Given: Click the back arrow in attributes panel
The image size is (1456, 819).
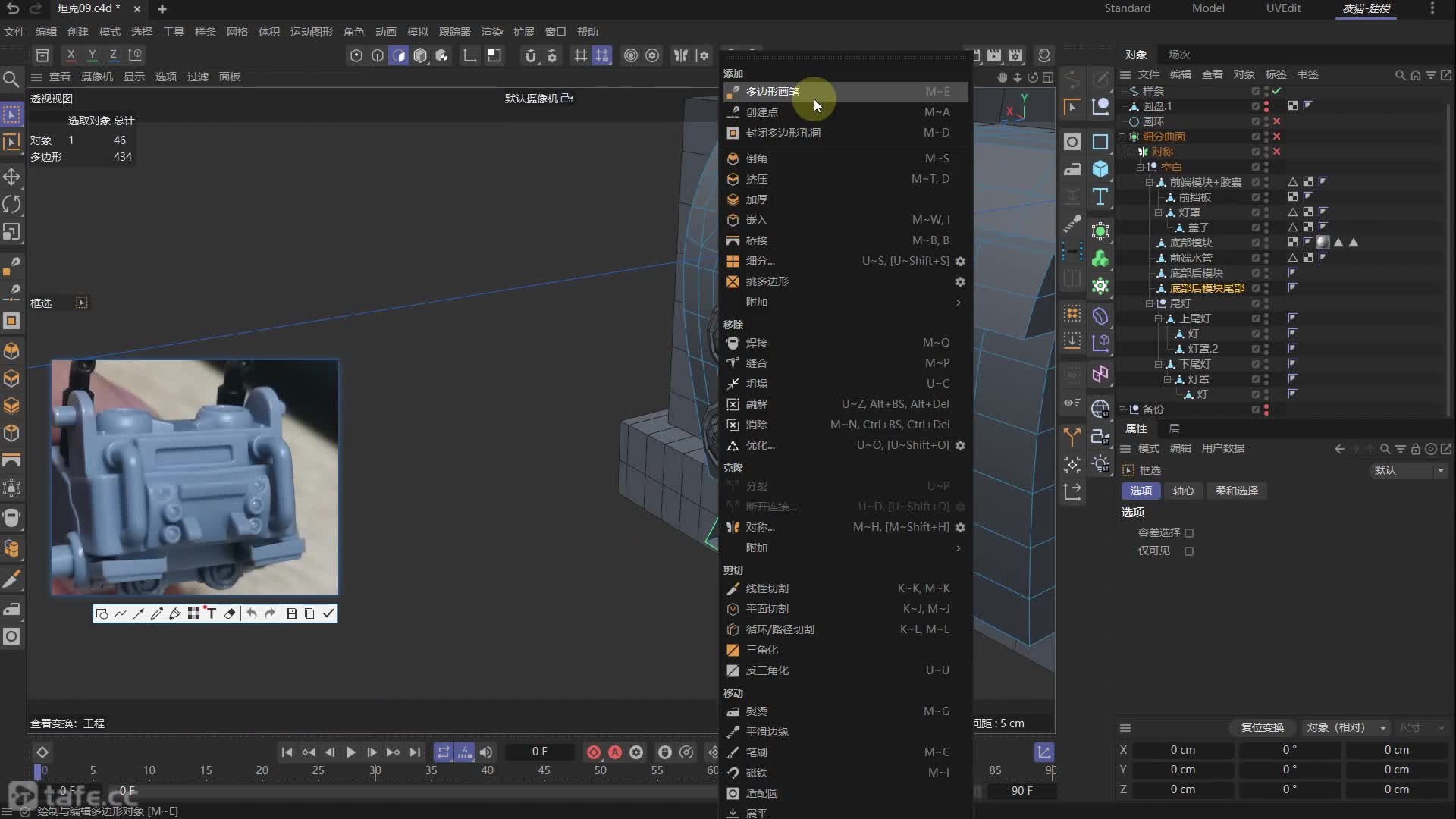Looking at the screenshot, I should pos(1339,449).
